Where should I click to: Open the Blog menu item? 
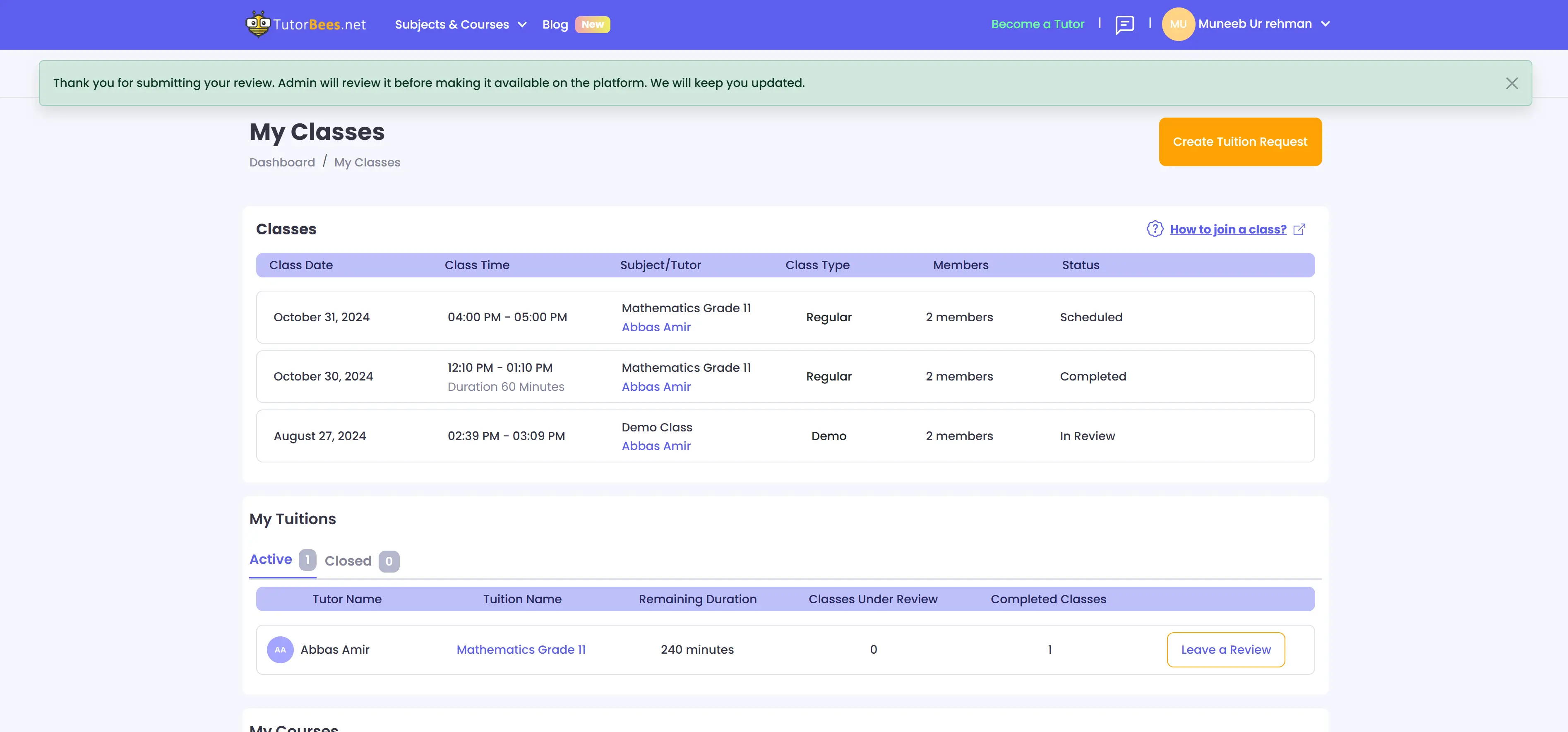pyautogui.click(x=555, y=24)
